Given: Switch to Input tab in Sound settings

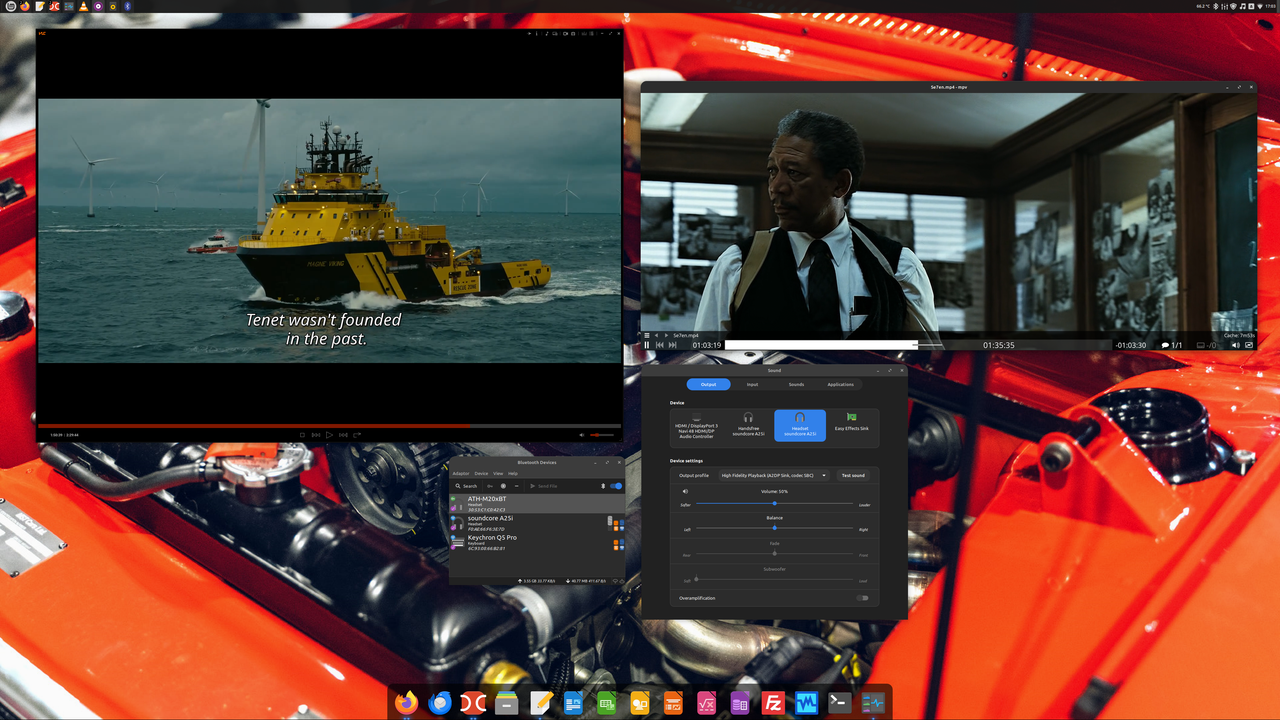Looking at the screenshot, I should 752,384.
